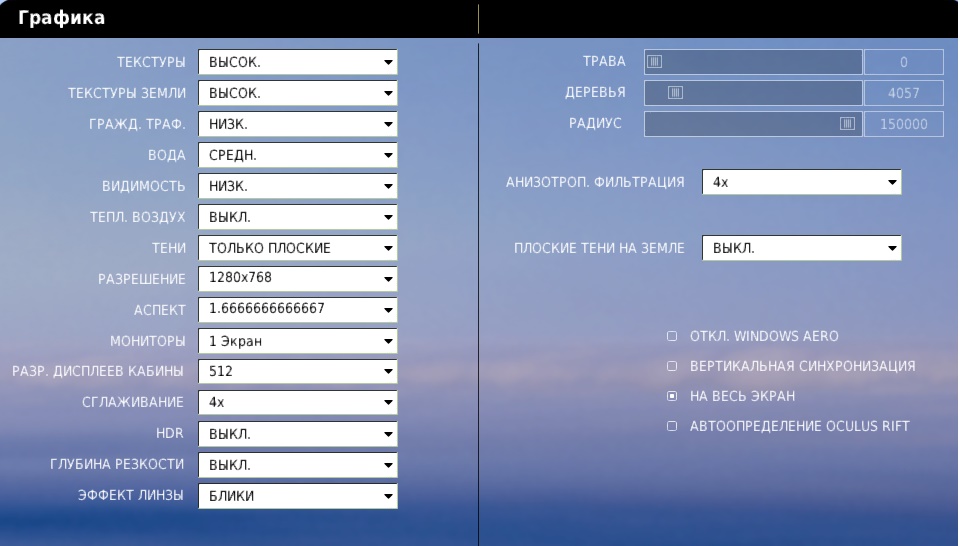Click the АНИЗОТРОП. ФИЛЬТРАЦИЯ label
Viewport: 960px width, 546px height.
pyautogui.click(x=595, y=182)
